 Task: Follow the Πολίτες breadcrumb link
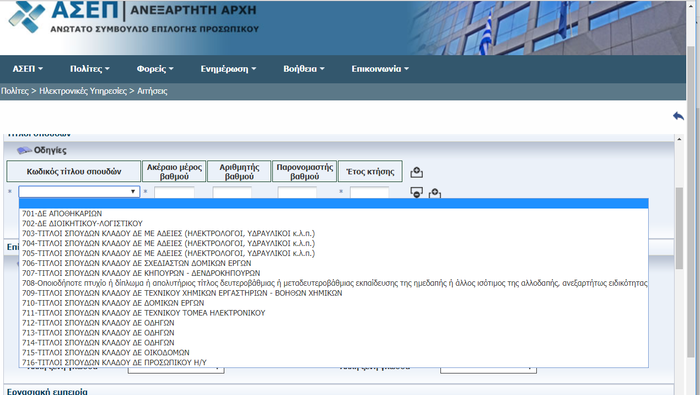[x=15, y=91]
